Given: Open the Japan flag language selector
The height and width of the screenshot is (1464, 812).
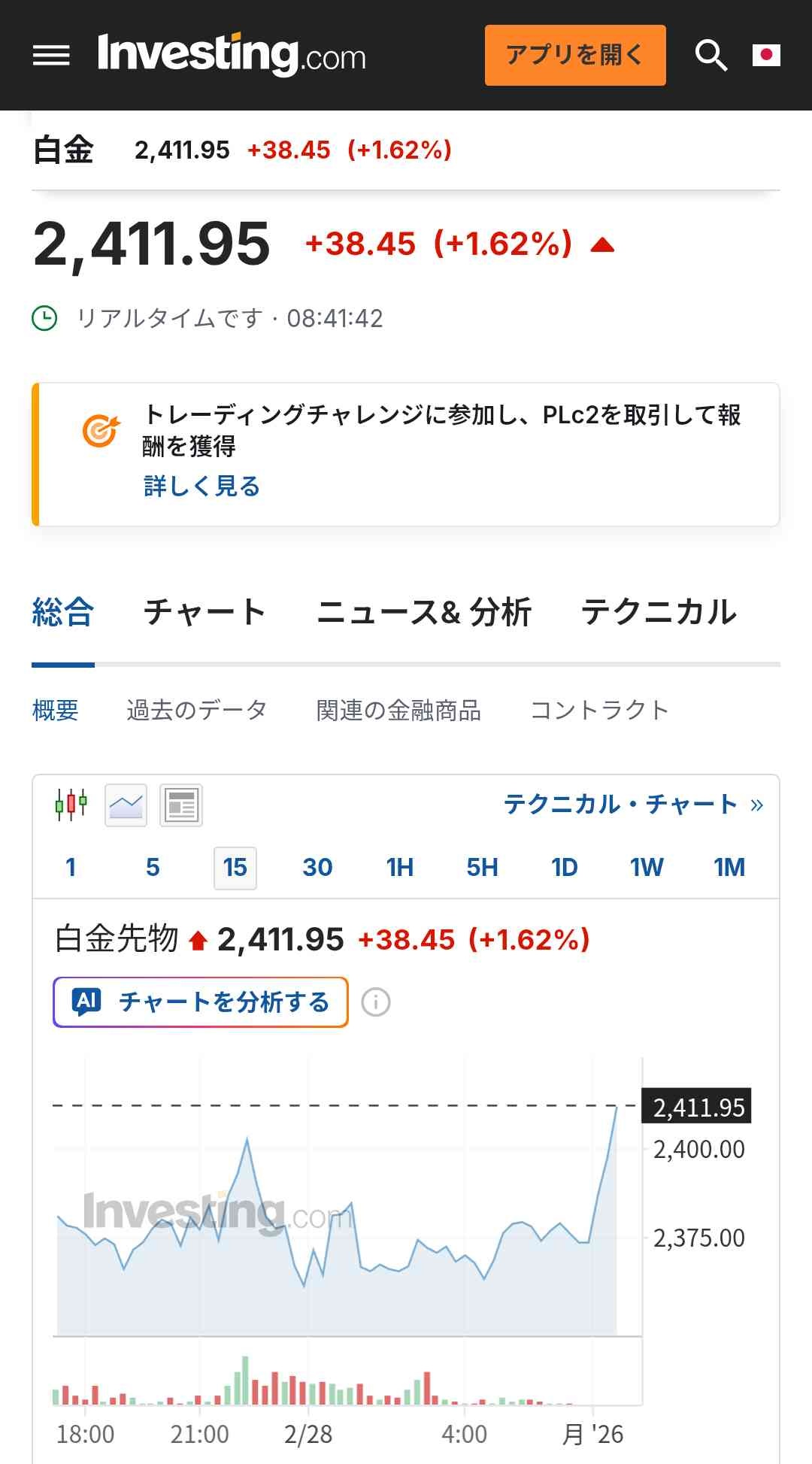Looking at the screenshot, I should pyautogui.click(x=766, y=55).
